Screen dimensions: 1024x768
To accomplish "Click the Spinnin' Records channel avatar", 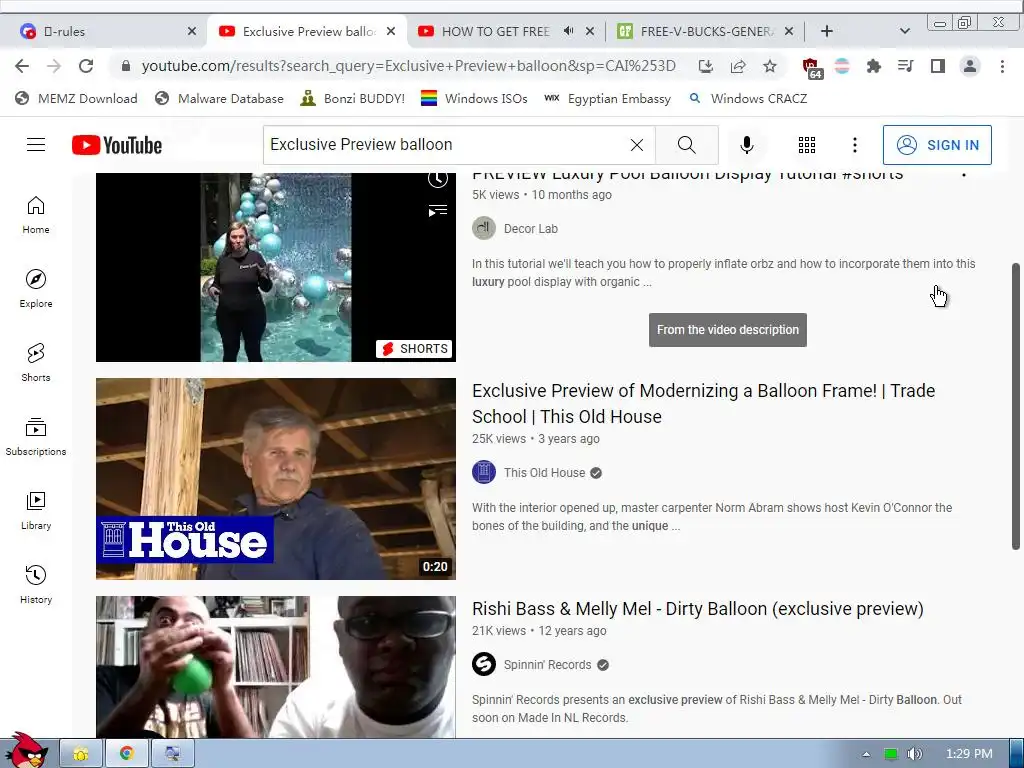I will tap(484, 664).
